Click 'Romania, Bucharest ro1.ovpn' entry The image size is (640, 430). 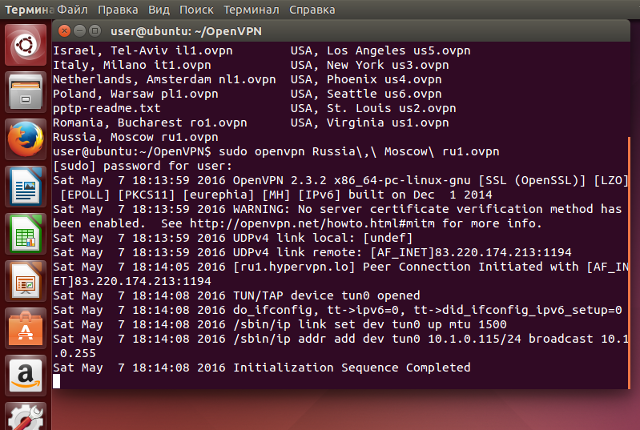point(150,122)
